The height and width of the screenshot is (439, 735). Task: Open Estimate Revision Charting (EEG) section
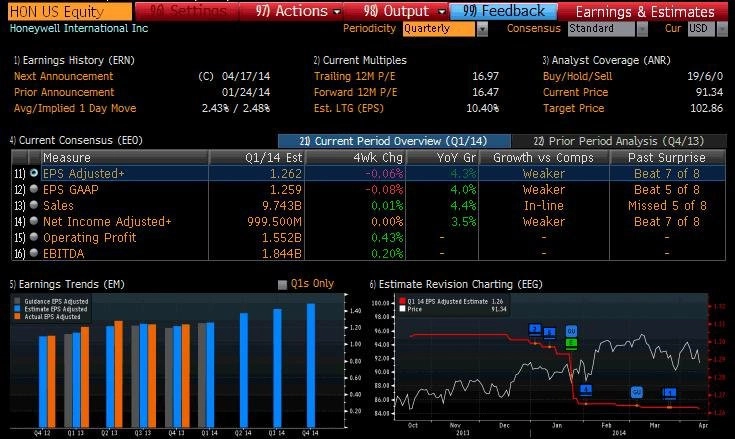click(456, 284)
